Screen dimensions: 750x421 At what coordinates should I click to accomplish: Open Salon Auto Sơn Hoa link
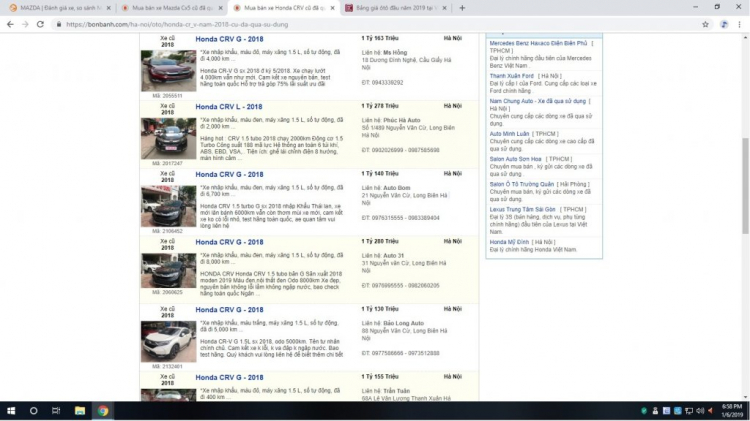coord(515,159)
